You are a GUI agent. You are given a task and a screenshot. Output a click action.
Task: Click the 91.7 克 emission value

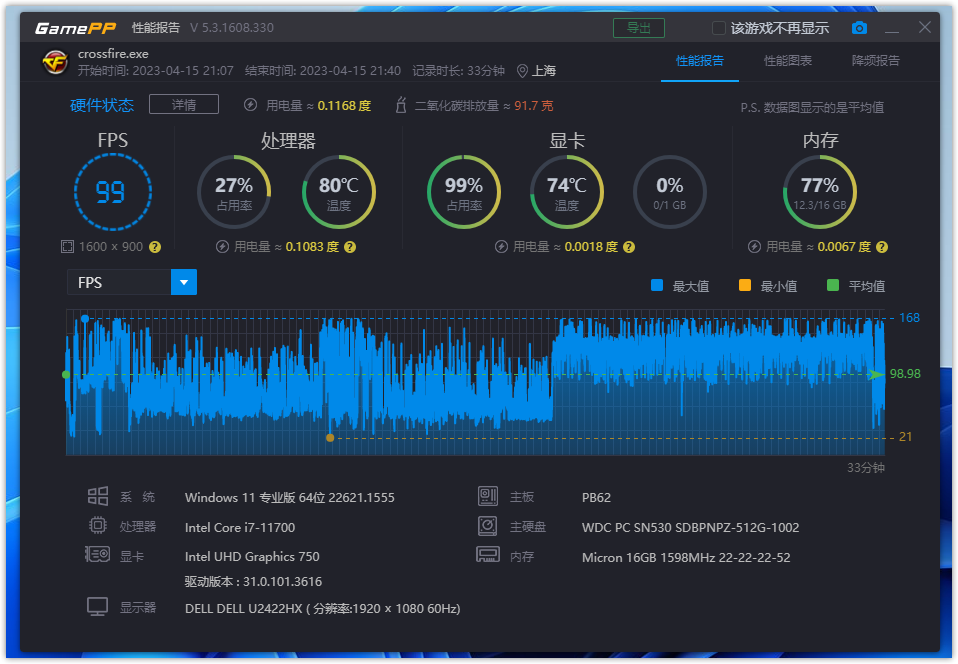click(x=533, y=106)
